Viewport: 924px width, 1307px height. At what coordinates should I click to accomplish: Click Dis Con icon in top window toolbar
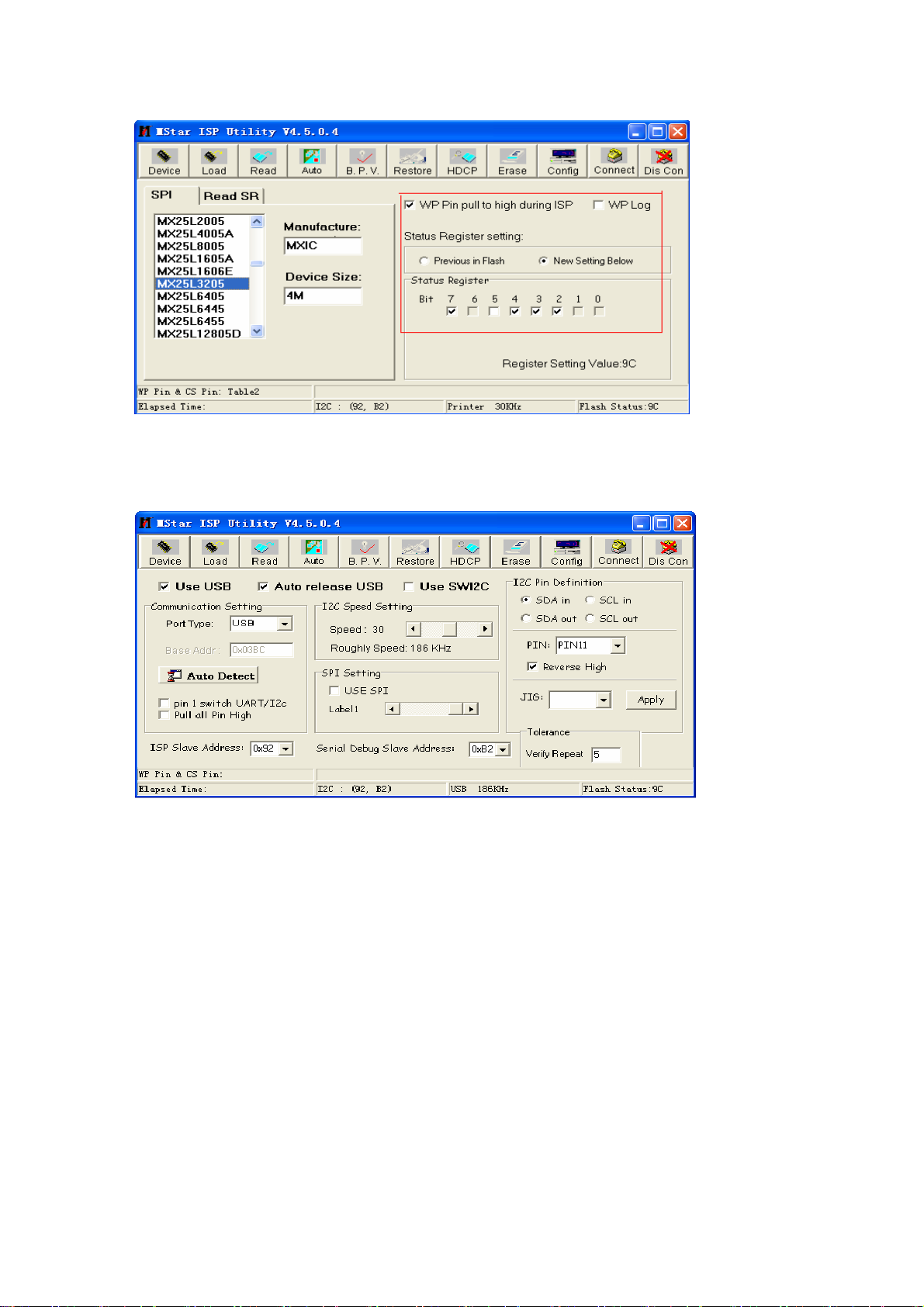click(663, 161)
